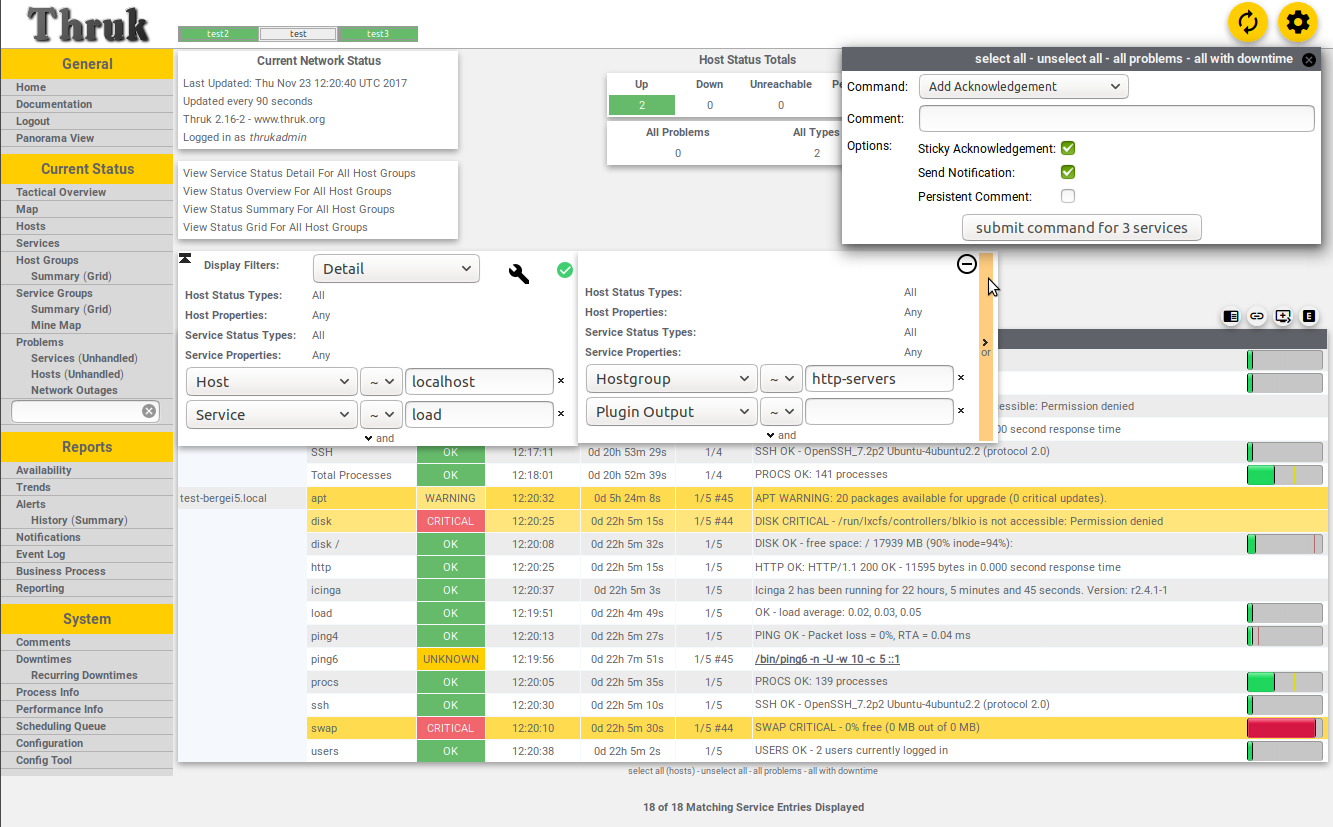Click the green checkmark apply filter icon

[565, 270]
